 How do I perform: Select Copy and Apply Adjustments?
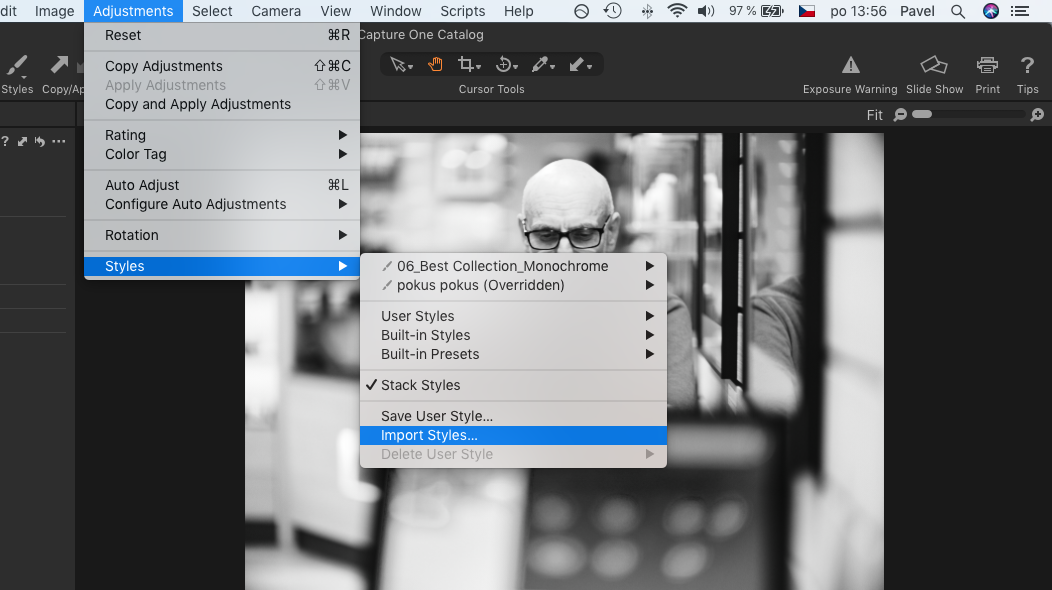(x=198, y=104)
